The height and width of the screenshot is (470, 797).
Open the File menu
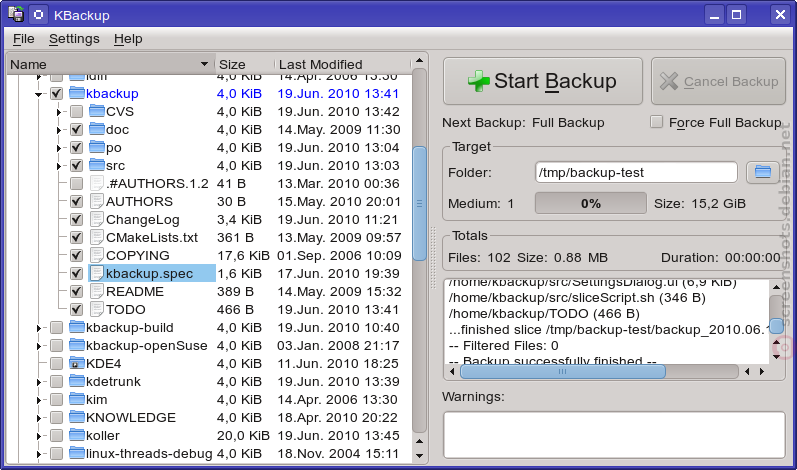tap(23, 39)
